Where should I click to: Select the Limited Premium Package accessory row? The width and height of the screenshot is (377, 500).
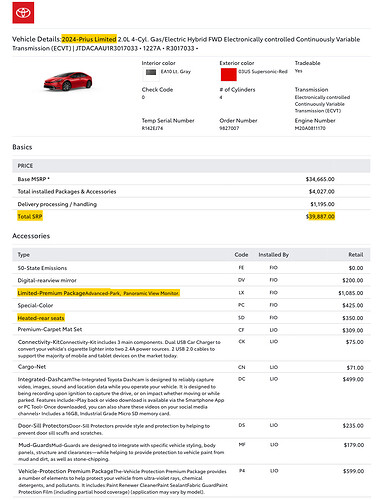pyautogui.click(x=191, y=293)
